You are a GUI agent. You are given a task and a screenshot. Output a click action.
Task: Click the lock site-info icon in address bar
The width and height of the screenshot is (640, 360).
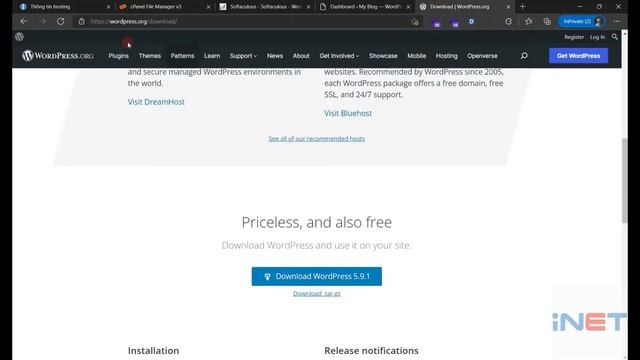[82, 21]
